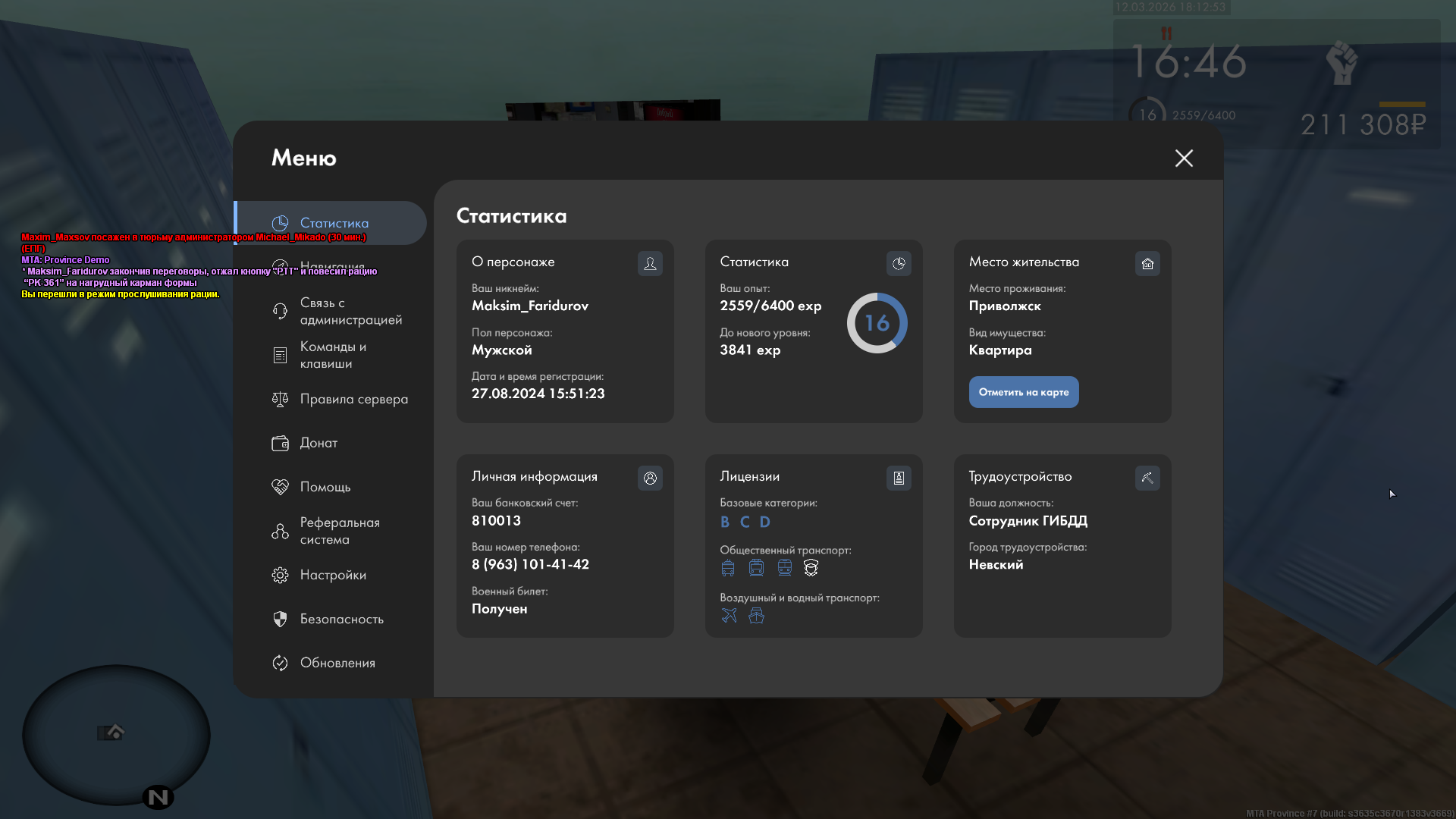Open Настройки in the sidebar

pyautogui.click(x=332, y=575)
